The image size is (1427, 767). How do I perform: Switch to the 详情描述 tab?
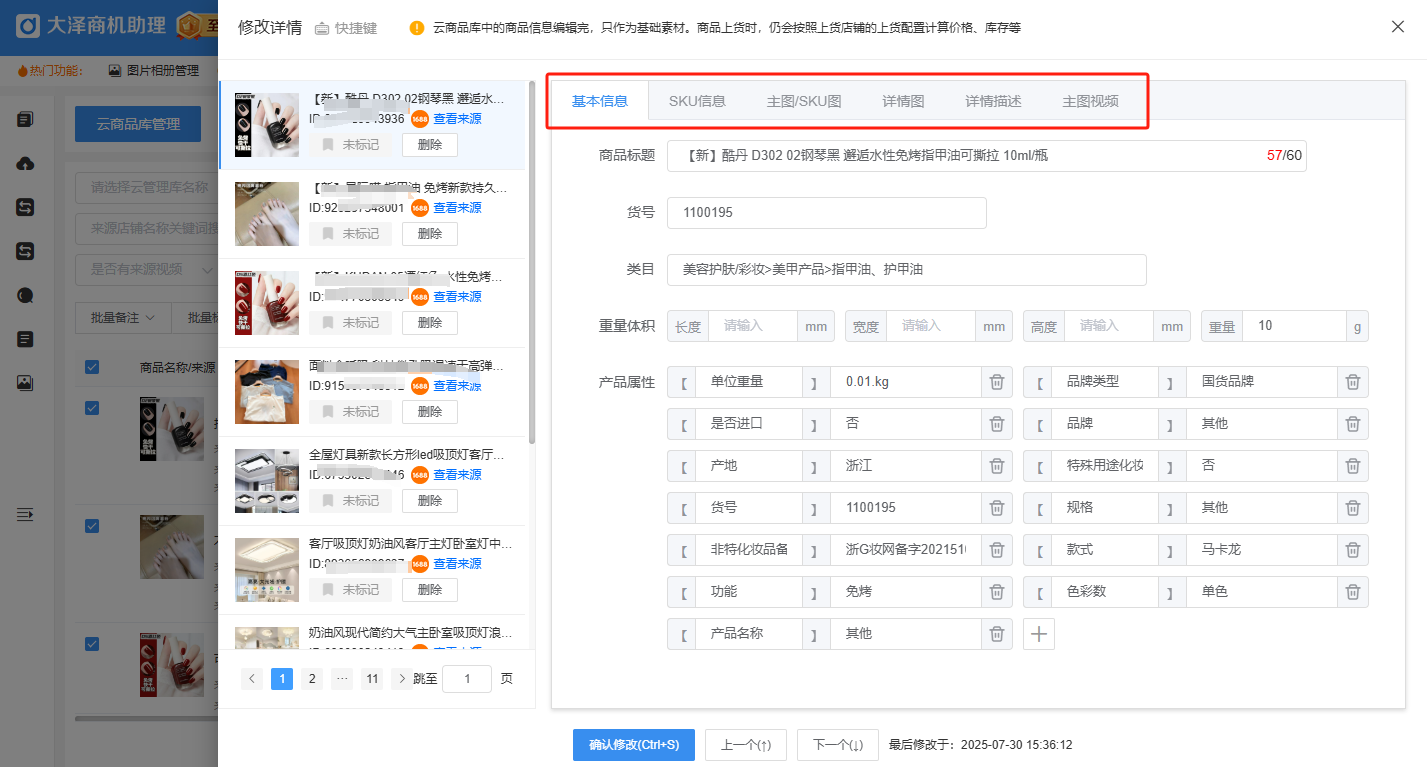point(993,101)
